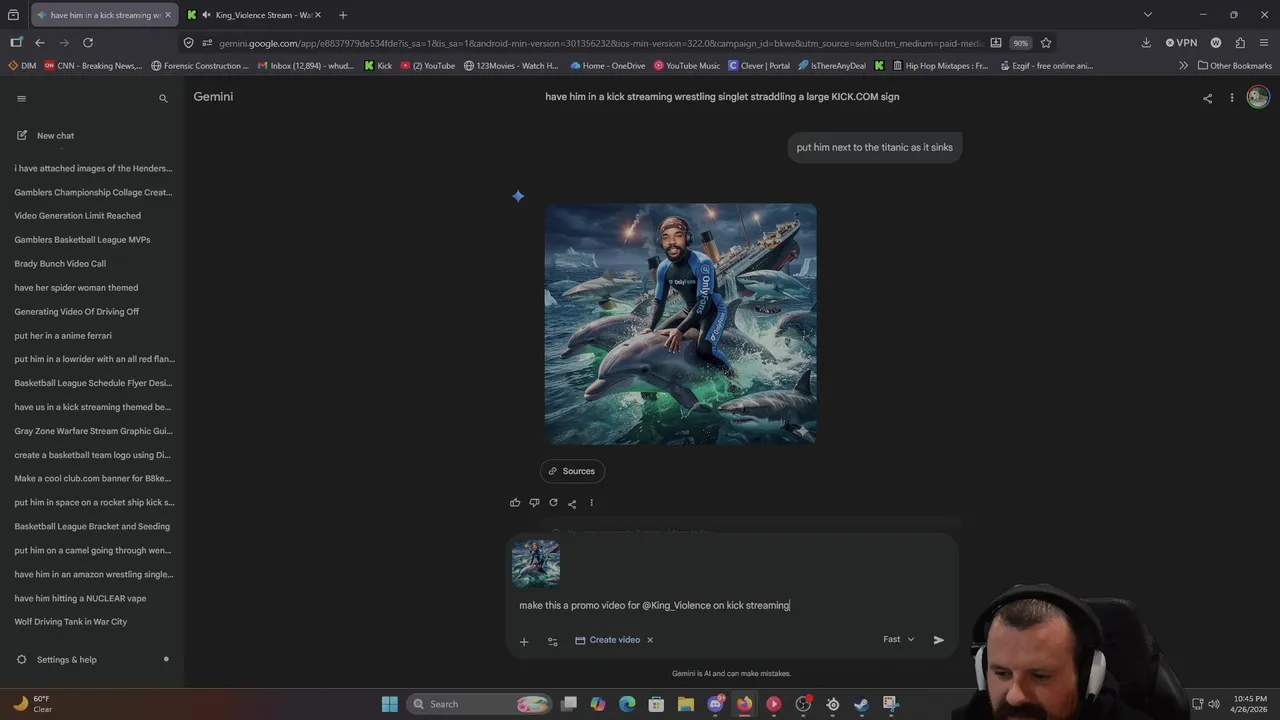
Task: Open the Google account avatar
Action: 1258,97
